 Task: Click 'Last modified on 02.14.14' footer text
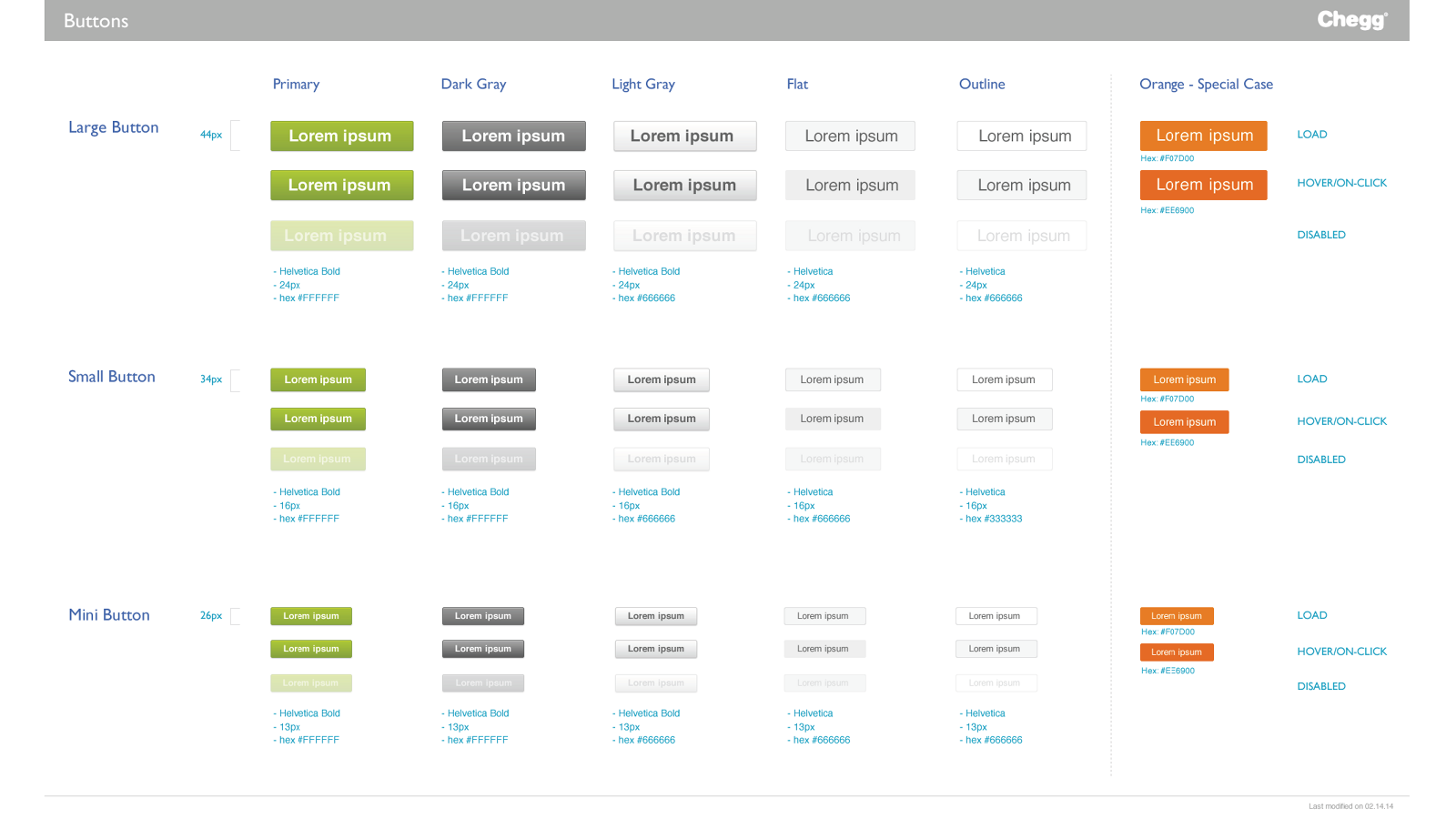1350,806
